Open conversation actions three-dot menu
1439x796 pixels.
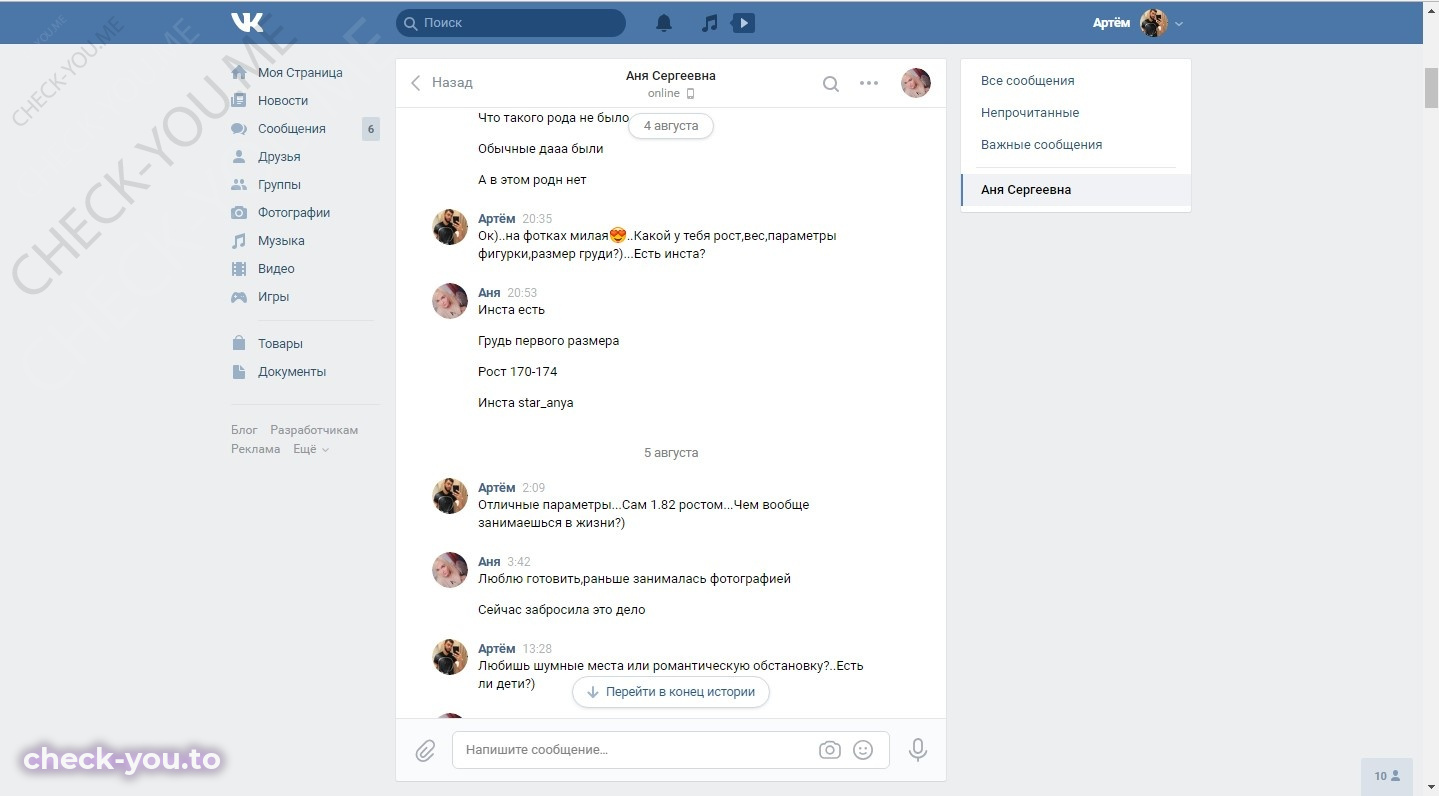[869, 83]
